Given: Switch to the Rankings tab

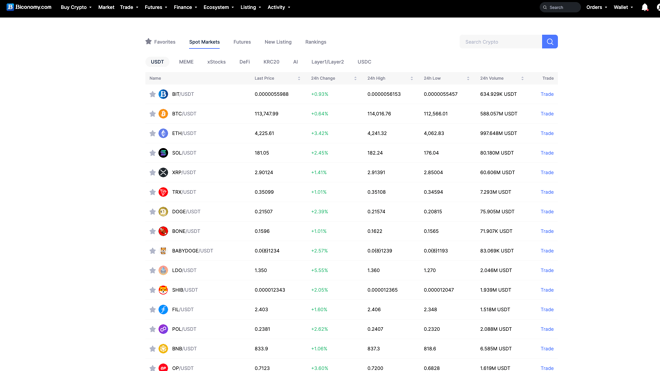Looking at the screenshot, I should 316,42.
